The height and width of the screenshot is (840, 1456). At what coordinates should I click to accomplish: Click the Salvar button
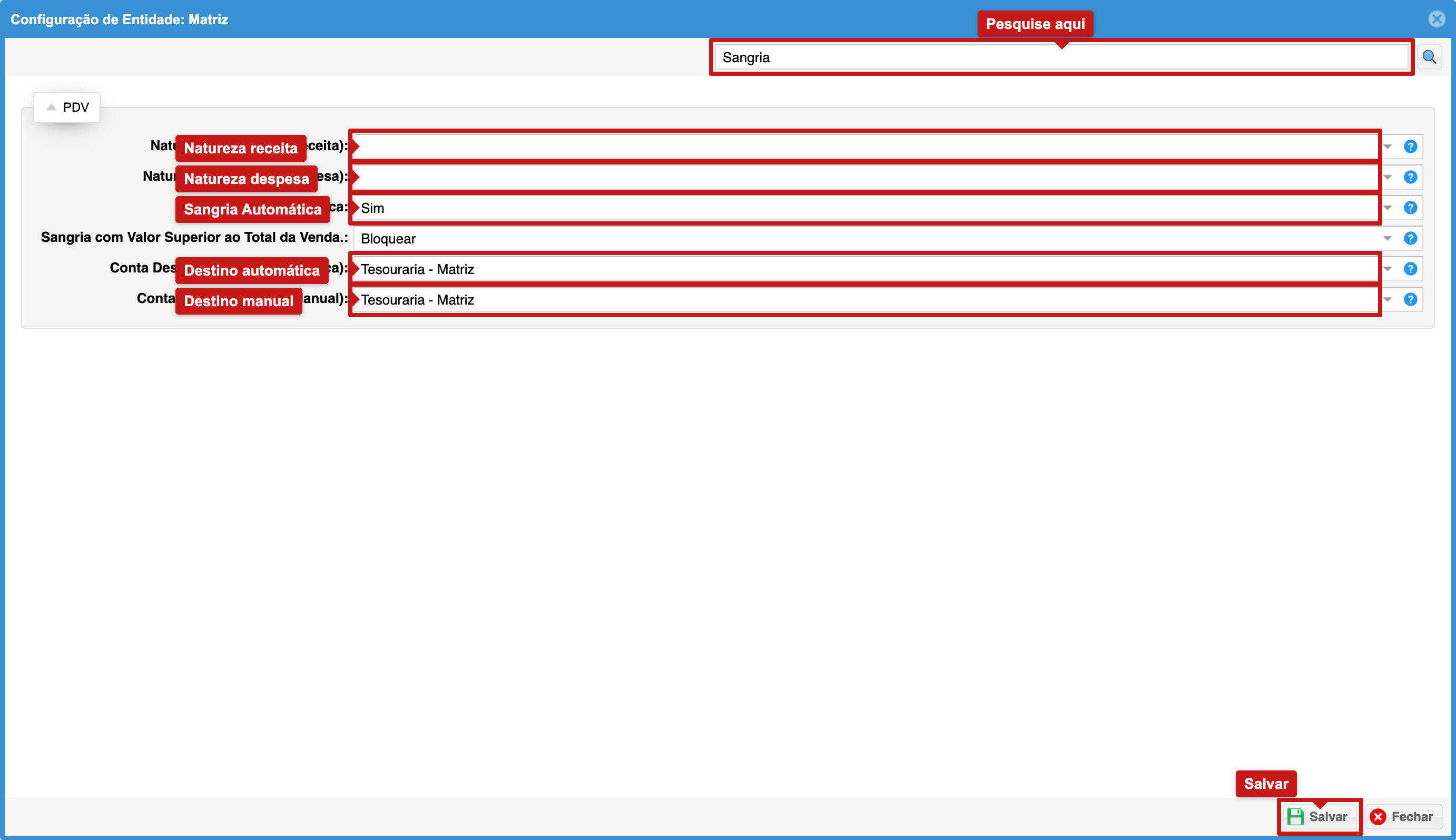tap(1319, 816)
